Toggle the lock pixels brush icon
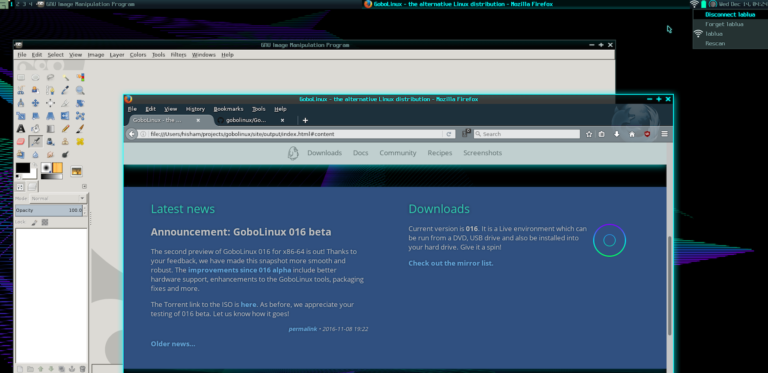 click(34, 222)
